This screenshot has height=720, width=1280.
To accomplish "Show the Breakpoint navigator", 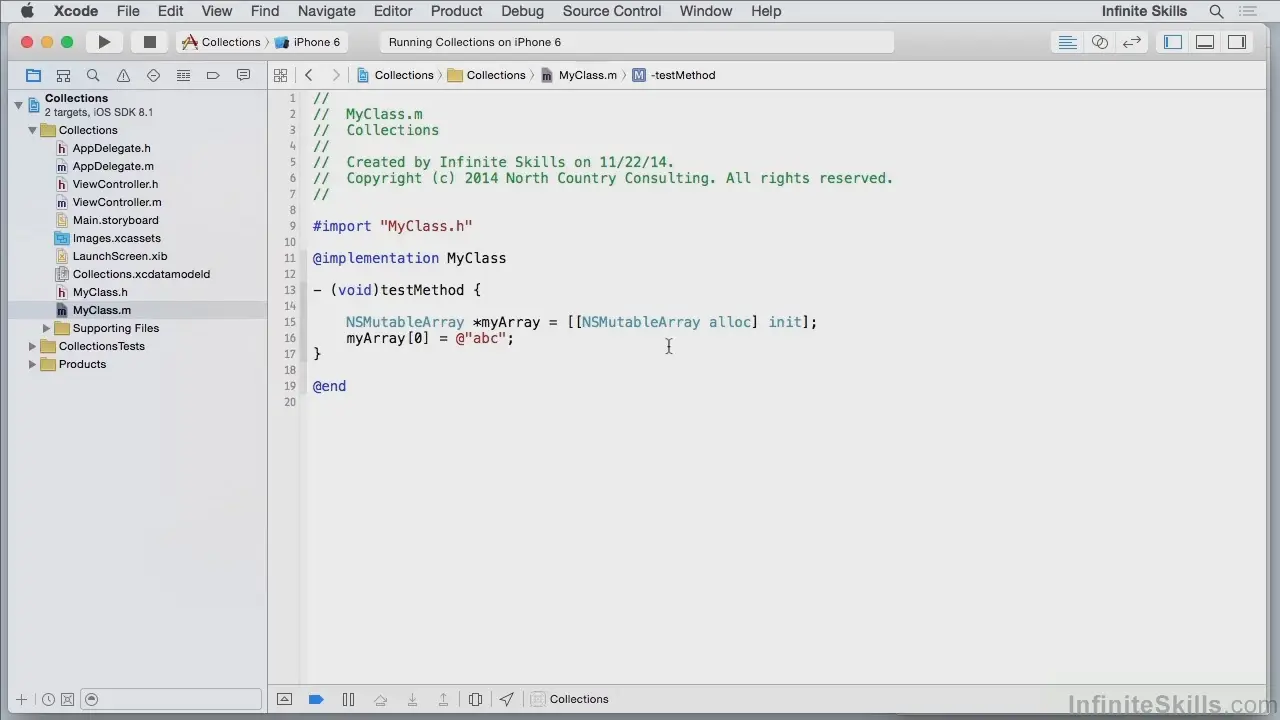I will click(213, 75).
